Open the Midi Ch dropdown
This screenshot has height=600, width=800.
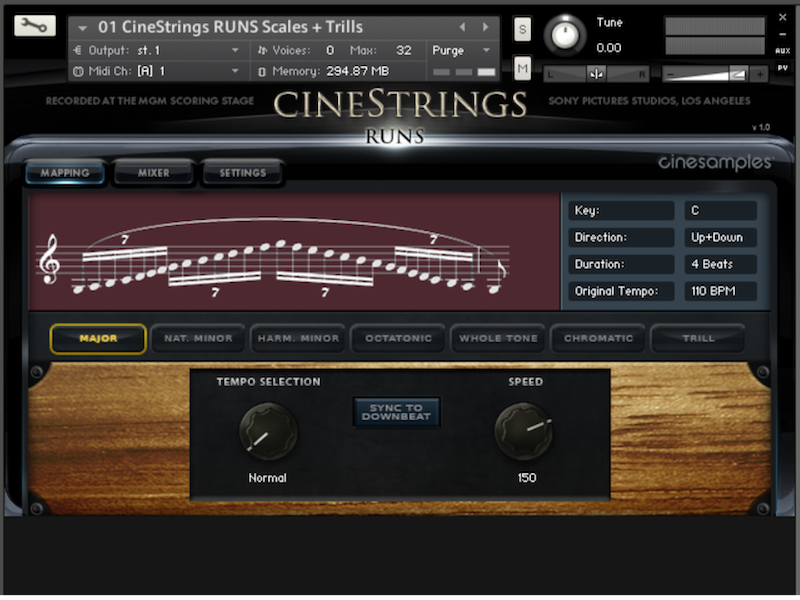click(156, 71)
